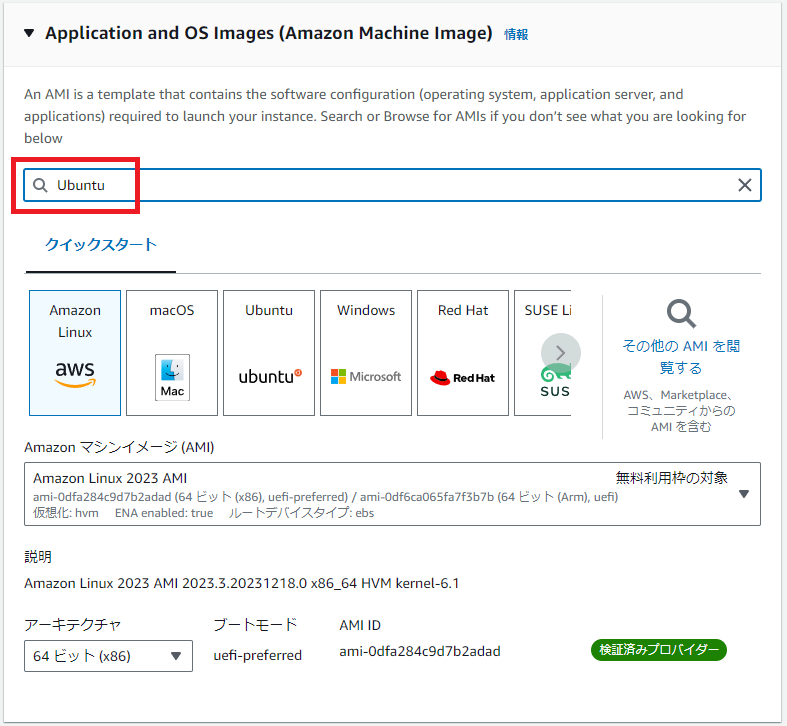
Task: Collapse the Application and OS Images section
Action: [29, 33]
